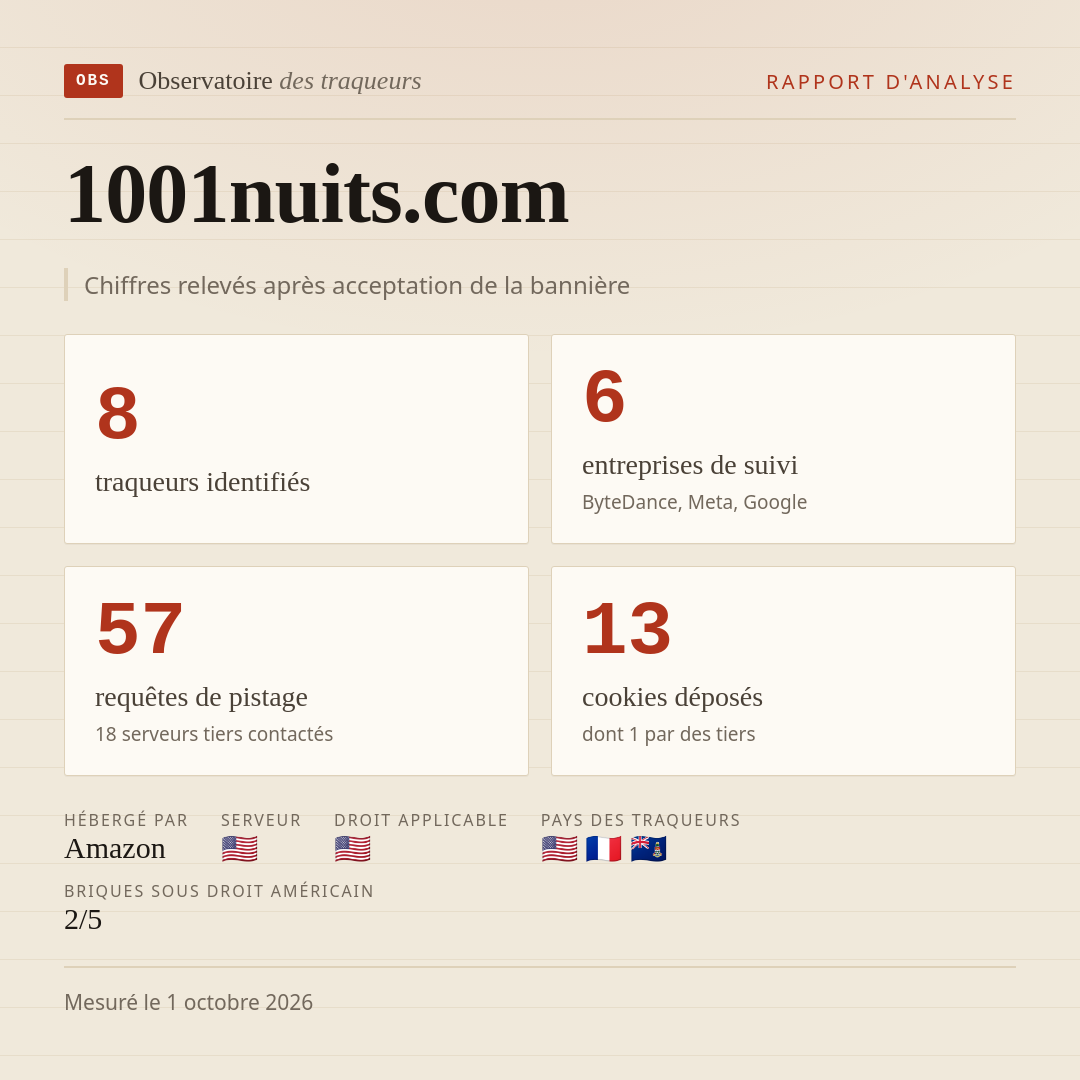Click the SERVEUR label
This screenshot has height=1080, width=1080.
tap(261, 820)
